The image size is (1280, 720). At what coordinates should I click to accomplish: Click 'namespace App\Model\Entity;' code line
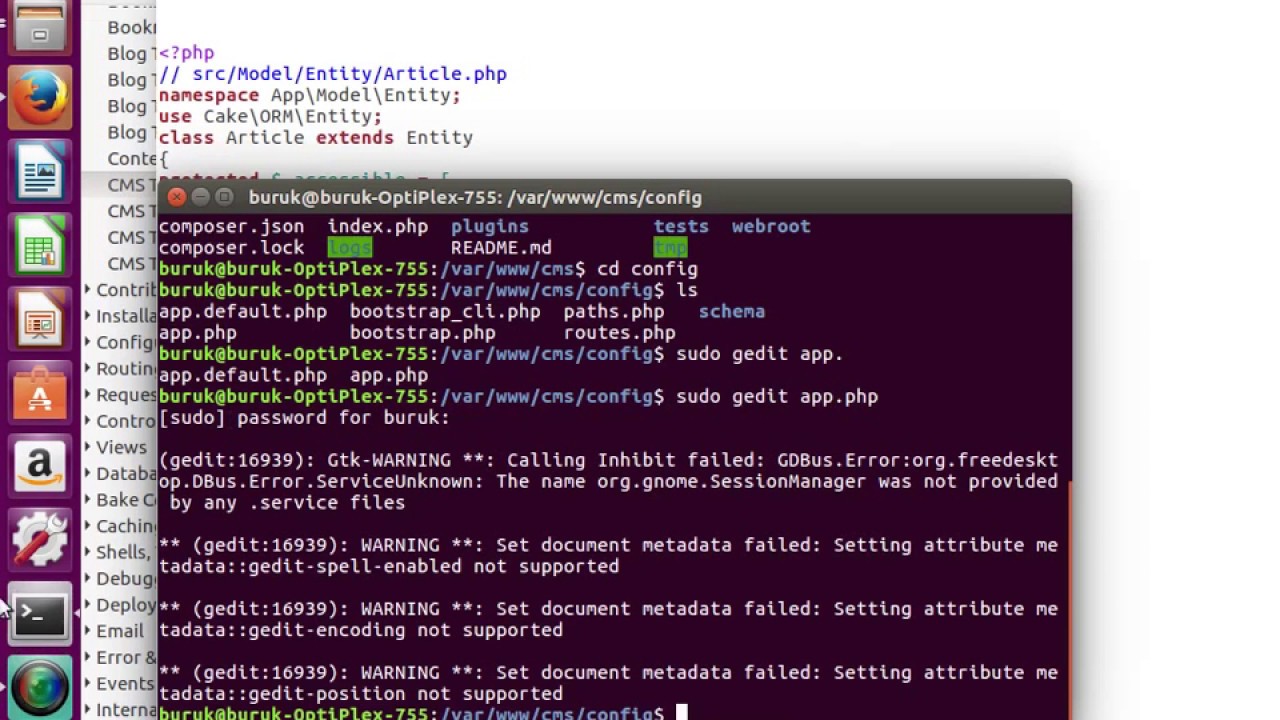[x=310, y=95]
